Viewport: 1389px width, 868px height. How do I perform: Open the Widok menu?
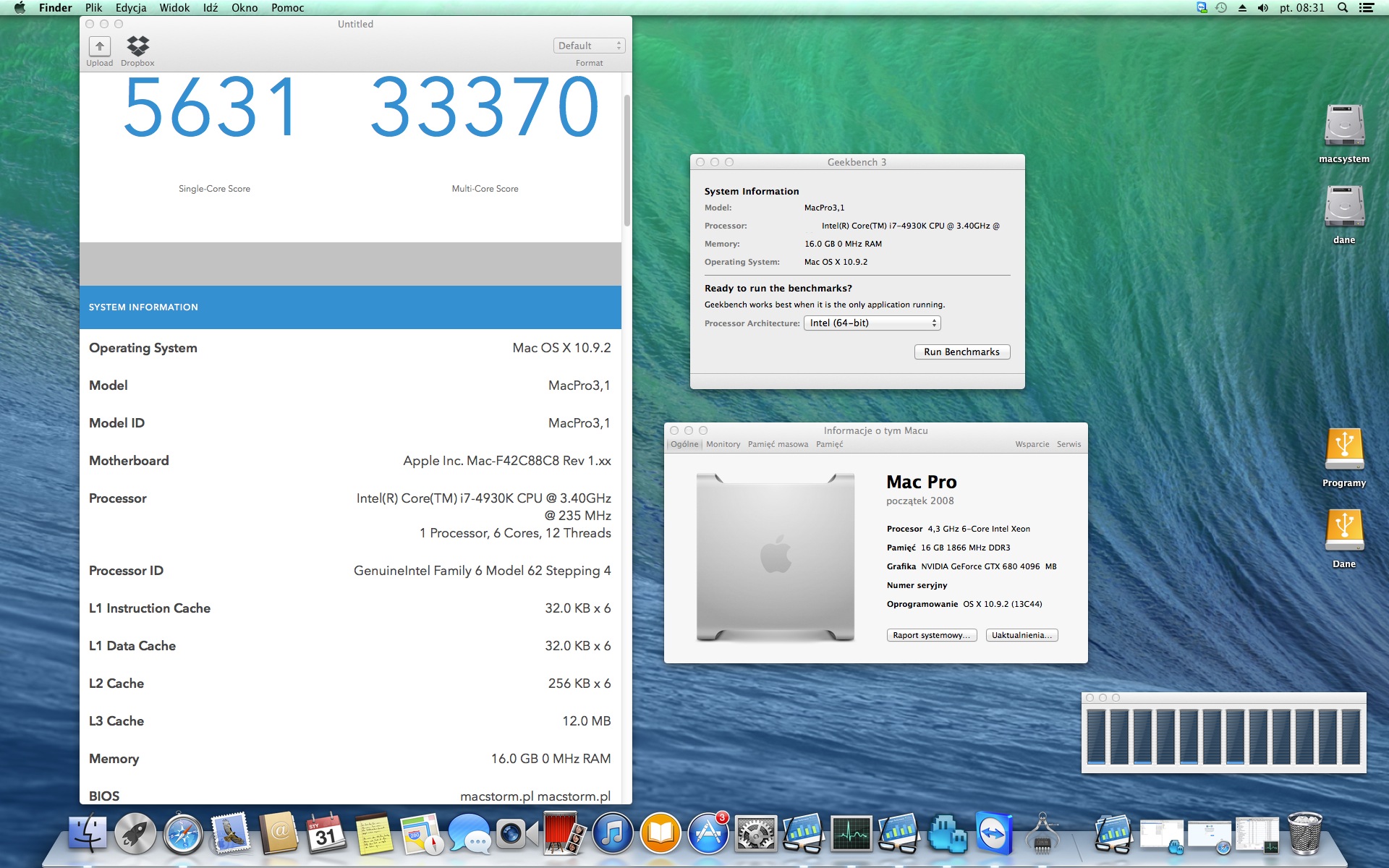tap(174, 8)
